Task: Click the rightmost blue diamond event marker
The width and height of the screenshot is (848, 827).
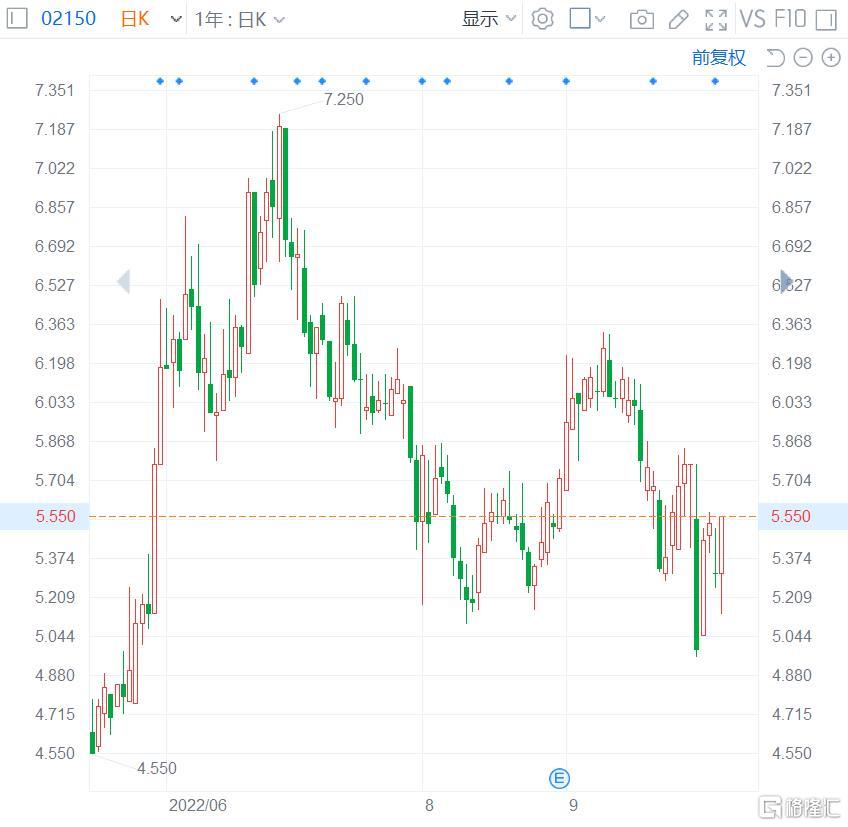Action: (715, 81)
